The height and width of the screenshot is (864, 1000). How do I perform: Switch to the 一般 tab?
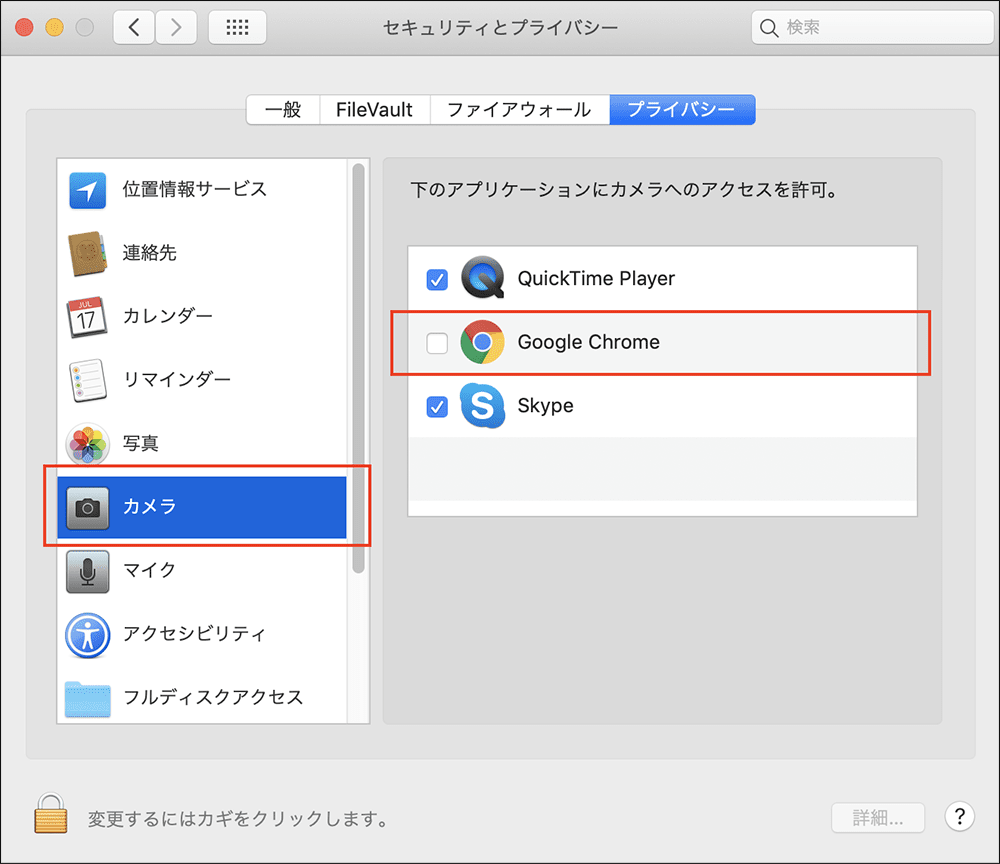(283, 110)
